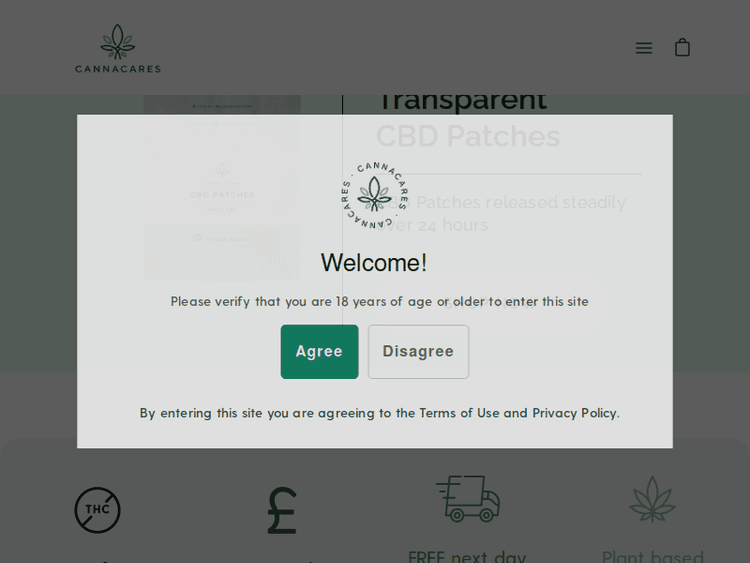Click the 18 years of age verification text
This screenshot has height=563, width=750.
click(x=380, y=302)
